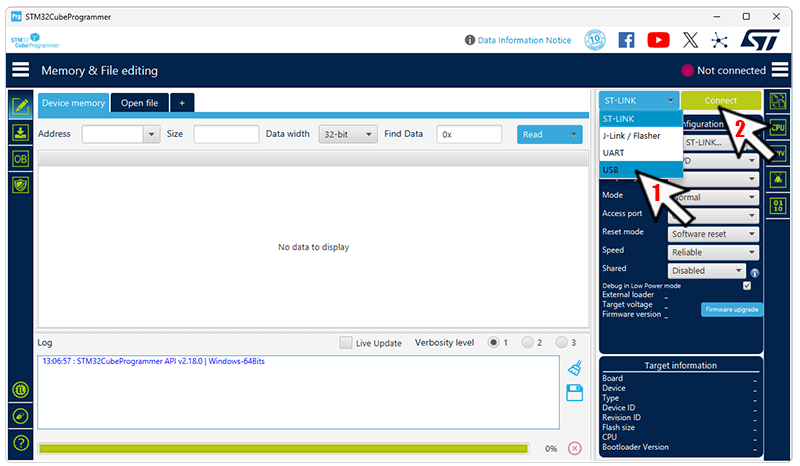Click the info icon next to Shared
The height and width of the screenshot is (466, 800).
[755, 273]
